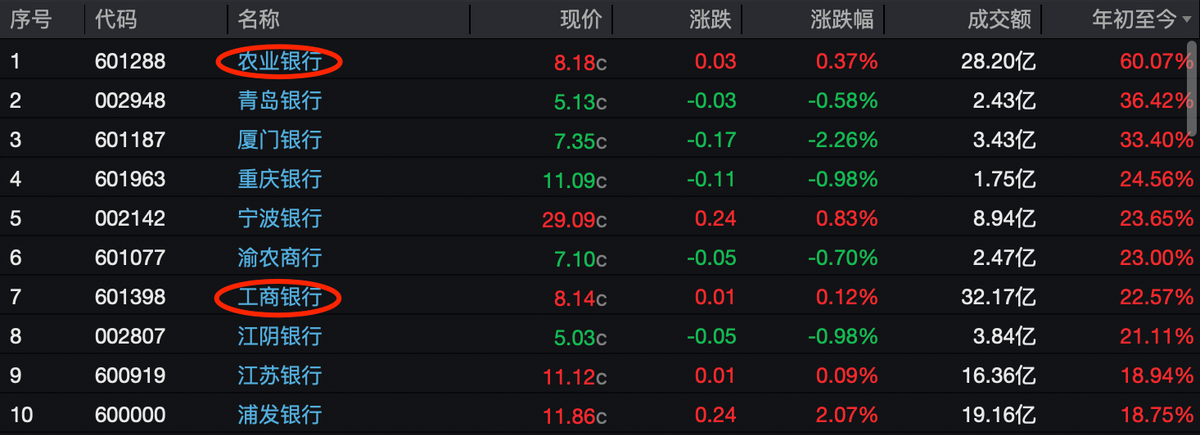This screenshot has height=435, width=1200.
Task: Click the 名称 column header
Action: [x=258, y=19]
